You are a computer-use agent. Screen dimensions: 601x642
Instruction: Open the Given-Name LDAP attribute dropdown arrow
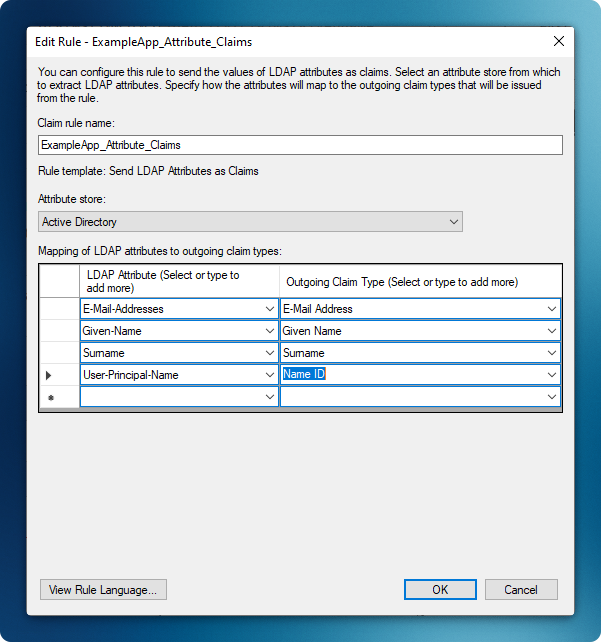[270, 331]
